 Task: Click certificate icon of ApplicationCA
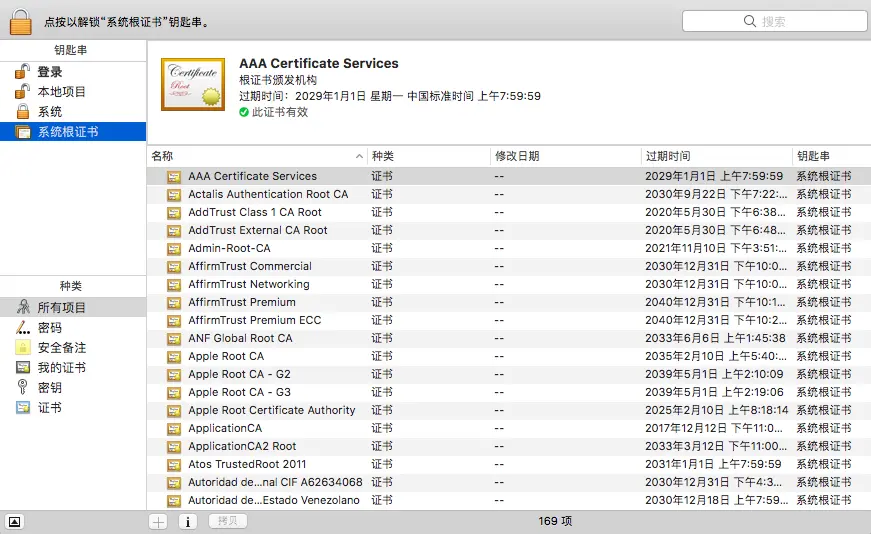pos(174,429)
